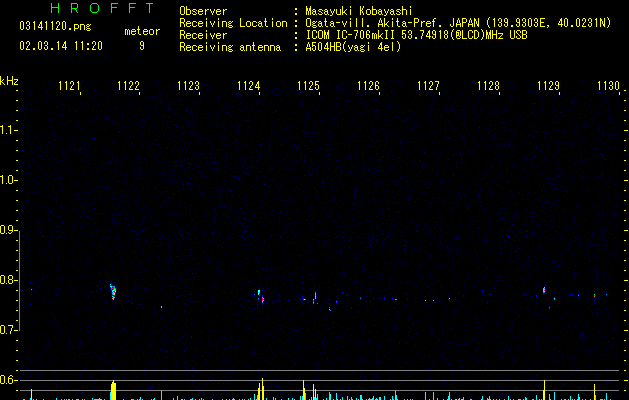This screenshot has height=400, width=629.
Task: Click the 0.8 kHz frequency tick label
Action: tap(7, 280)
